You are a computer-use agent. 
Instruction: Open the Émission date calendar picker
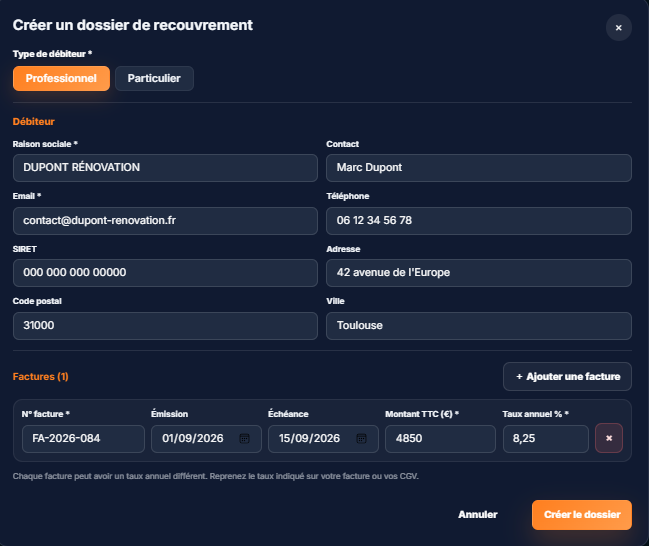pyautogui.click(x=244, y=438)
